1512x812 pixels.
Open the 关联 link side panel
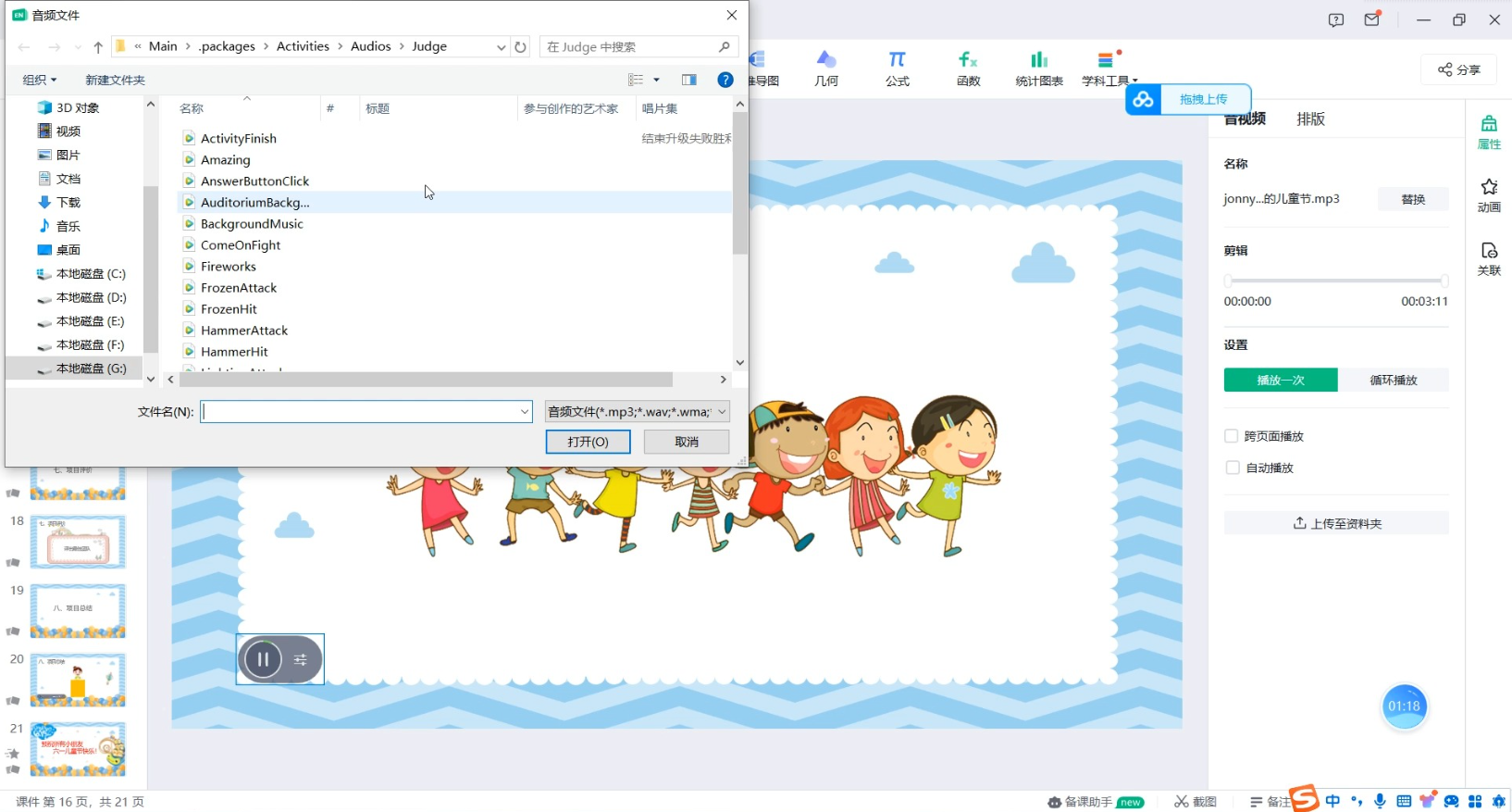pos(1489,258)
